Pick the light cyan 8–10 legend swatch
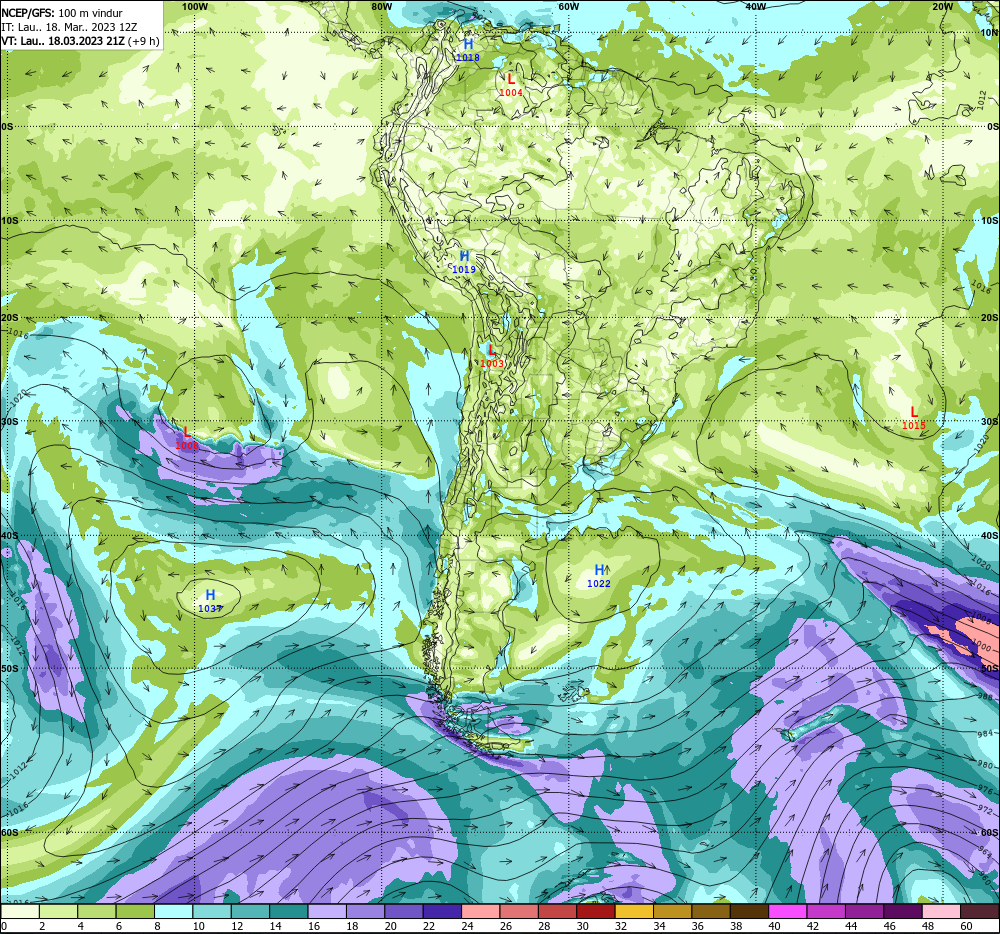 click(173, 911)
